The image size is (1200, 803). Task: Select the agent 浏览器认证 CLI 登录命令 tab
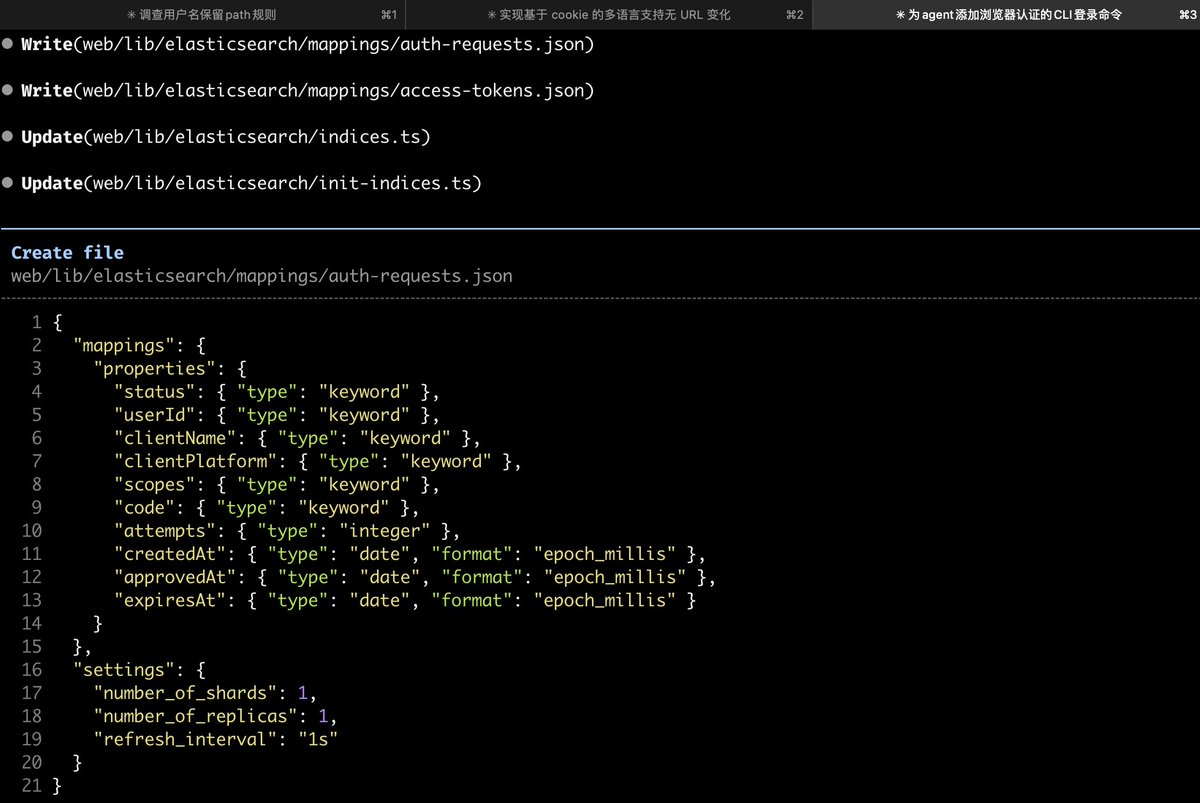(x=1006, y=15)
